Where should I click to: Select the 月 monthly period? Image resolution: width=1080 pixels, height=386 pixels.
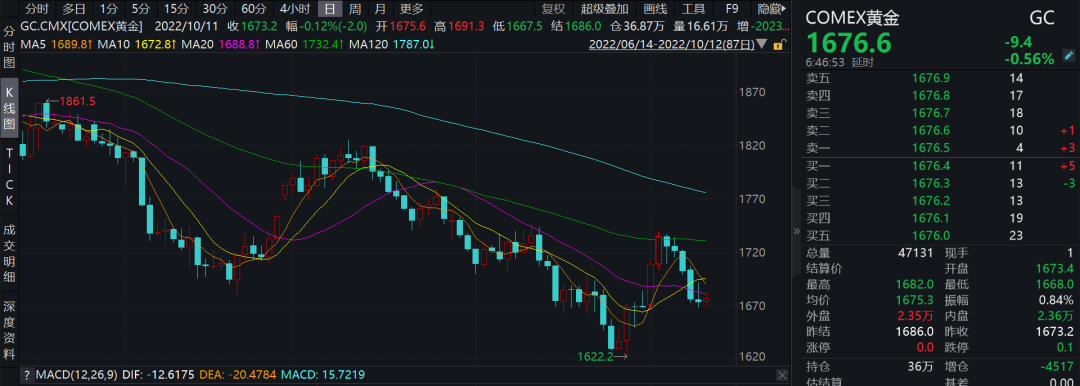pyautogui.click(x=380, y=9)
